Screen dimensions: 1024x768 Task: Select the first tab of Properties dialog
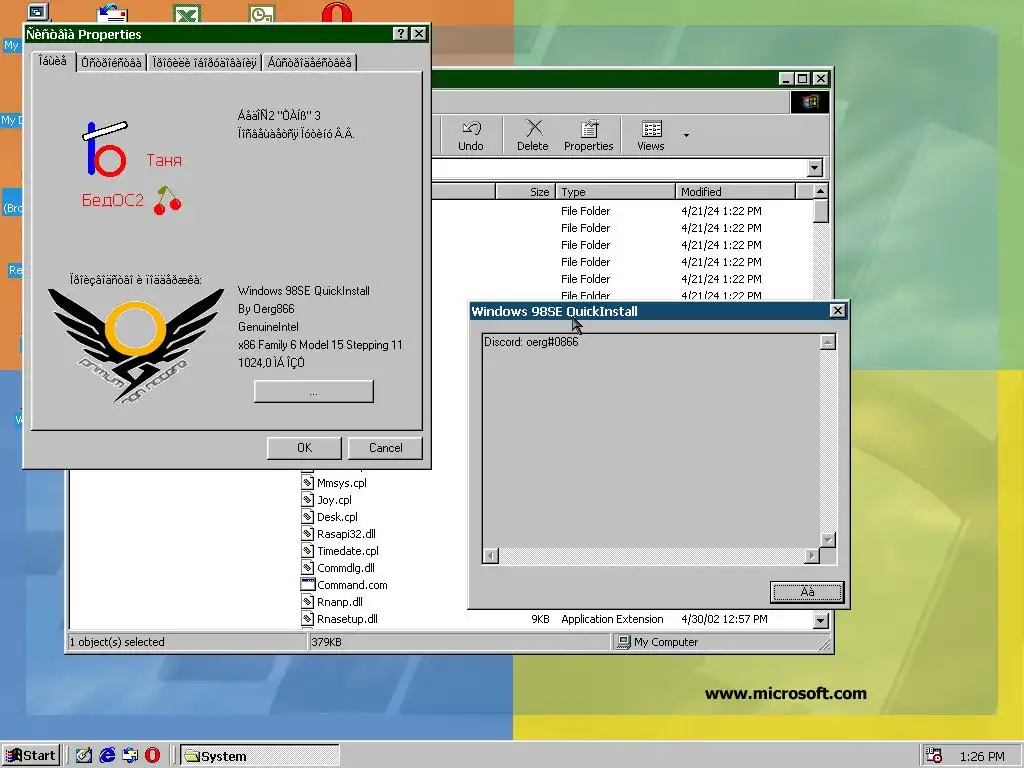[52, 61]
